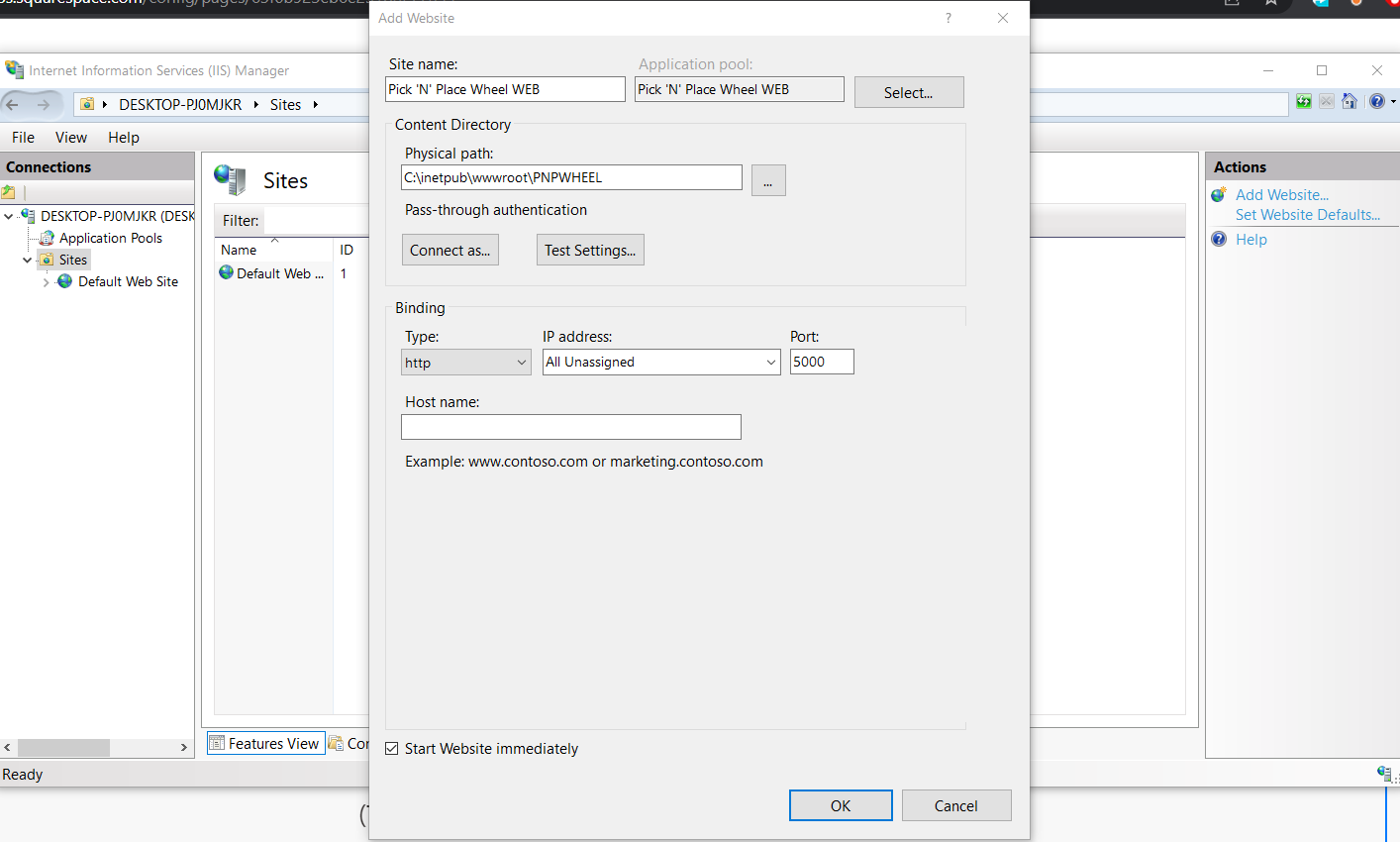Expand breadcrumb arrow after DESKTOP-PJ0MJKR
Viewport: 1400px width, 842px height.
pyautogui.click(x=256, y=104)
